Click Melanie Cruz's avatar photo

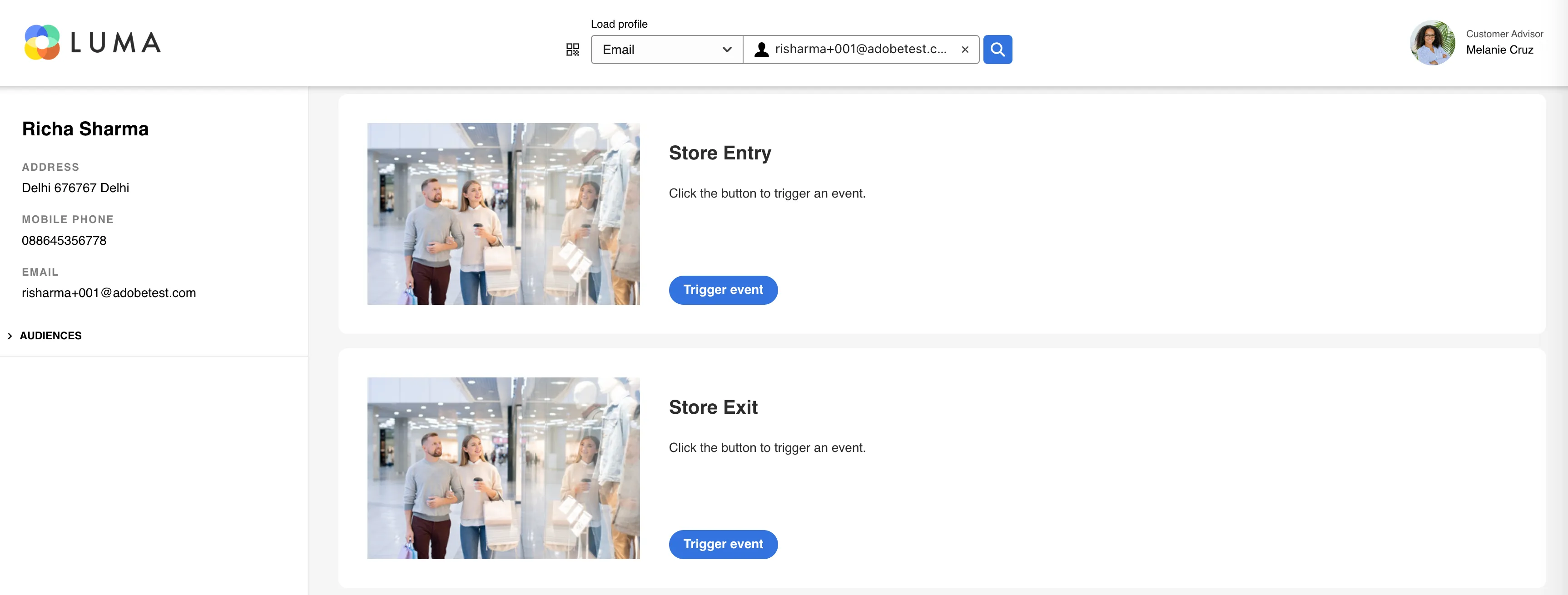pyautogui.click(x=1432, y=43)
